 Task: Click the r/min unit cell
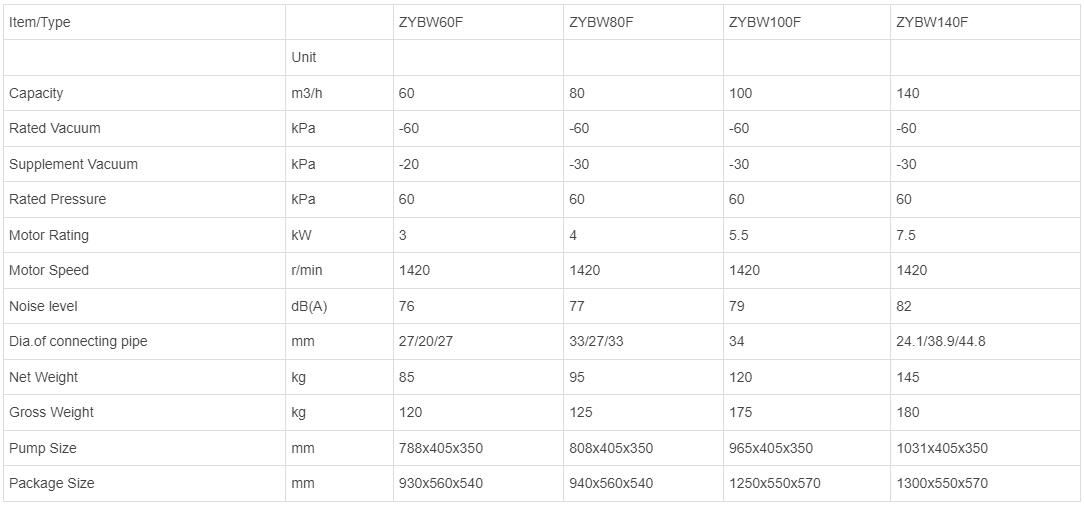click(307, 270)
